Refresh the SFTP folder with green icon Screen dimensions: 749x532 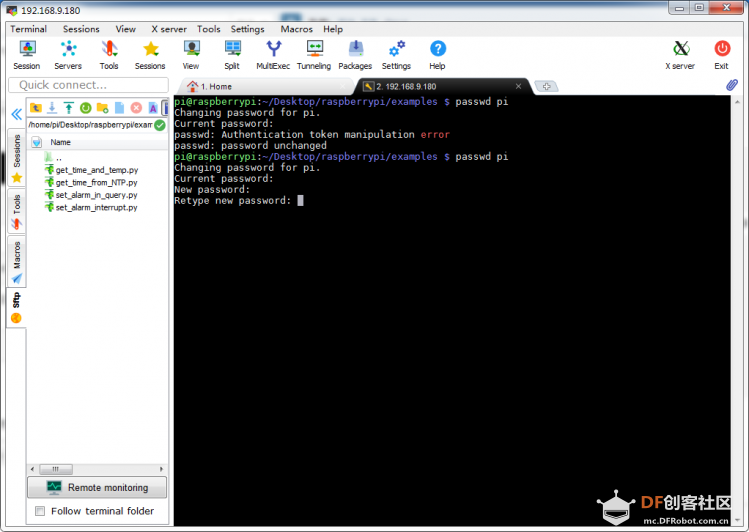pos(86,108)
